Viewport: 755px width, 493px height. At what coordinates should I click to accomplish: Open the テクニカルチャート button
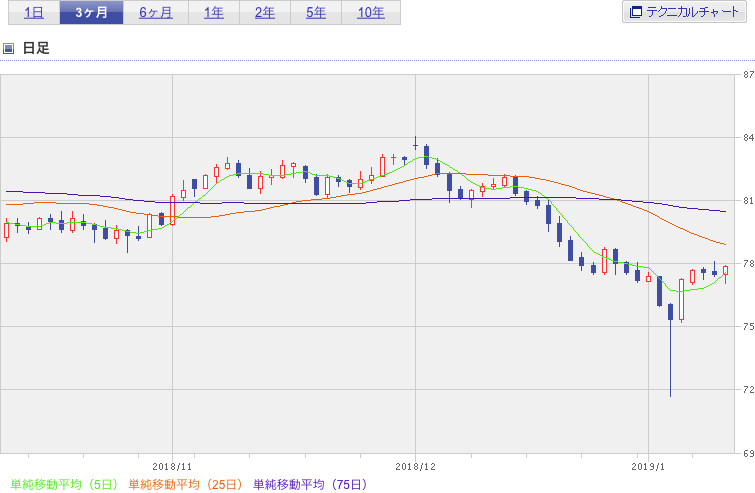684,12
